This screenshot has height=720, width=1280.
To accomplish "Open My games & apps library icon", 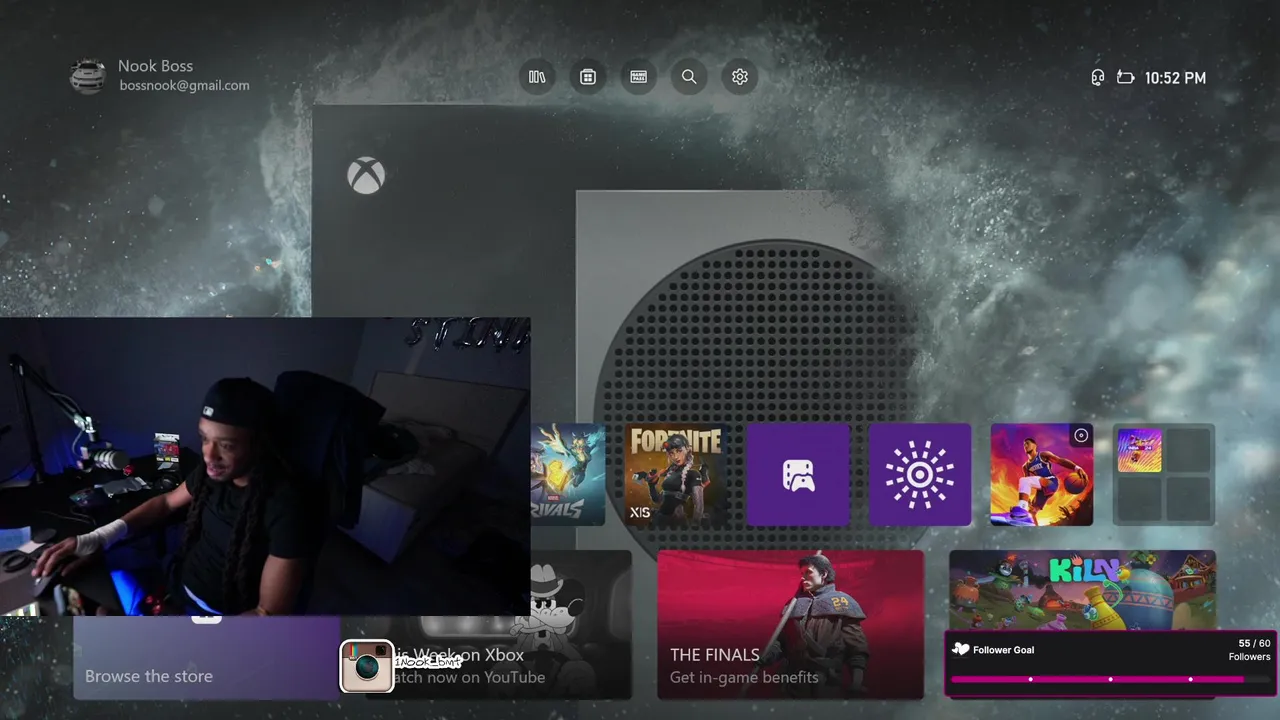I will [537, 77].
